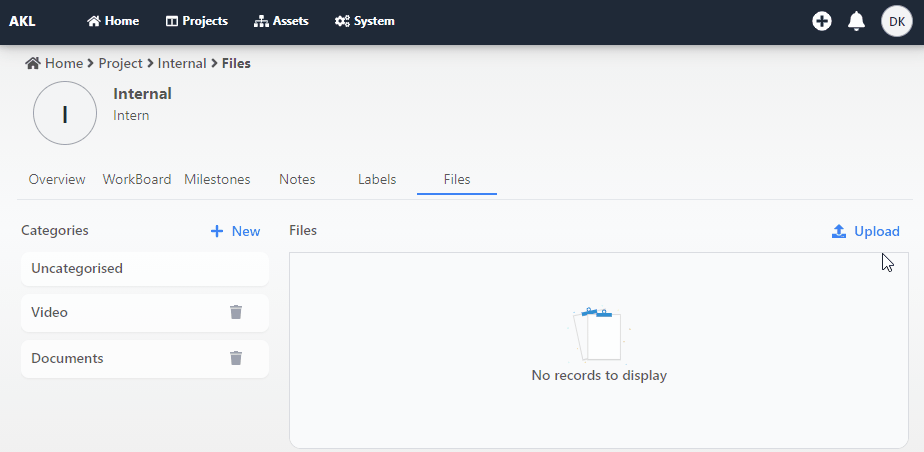Select the Video category
The image size is (924, 452).
tap(145, 312)
